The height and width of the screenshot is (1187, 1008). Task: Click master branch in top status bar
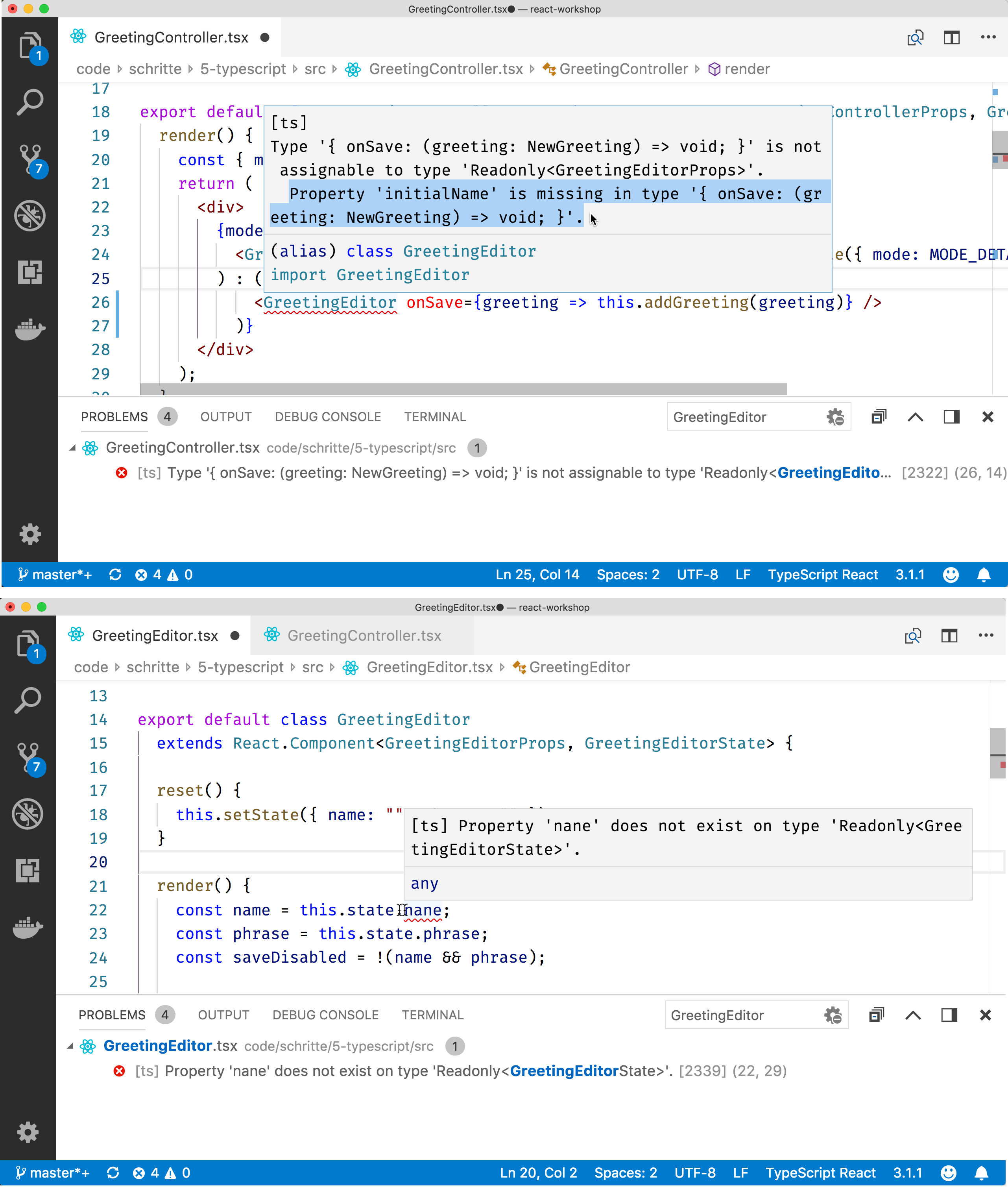[54, 574]
